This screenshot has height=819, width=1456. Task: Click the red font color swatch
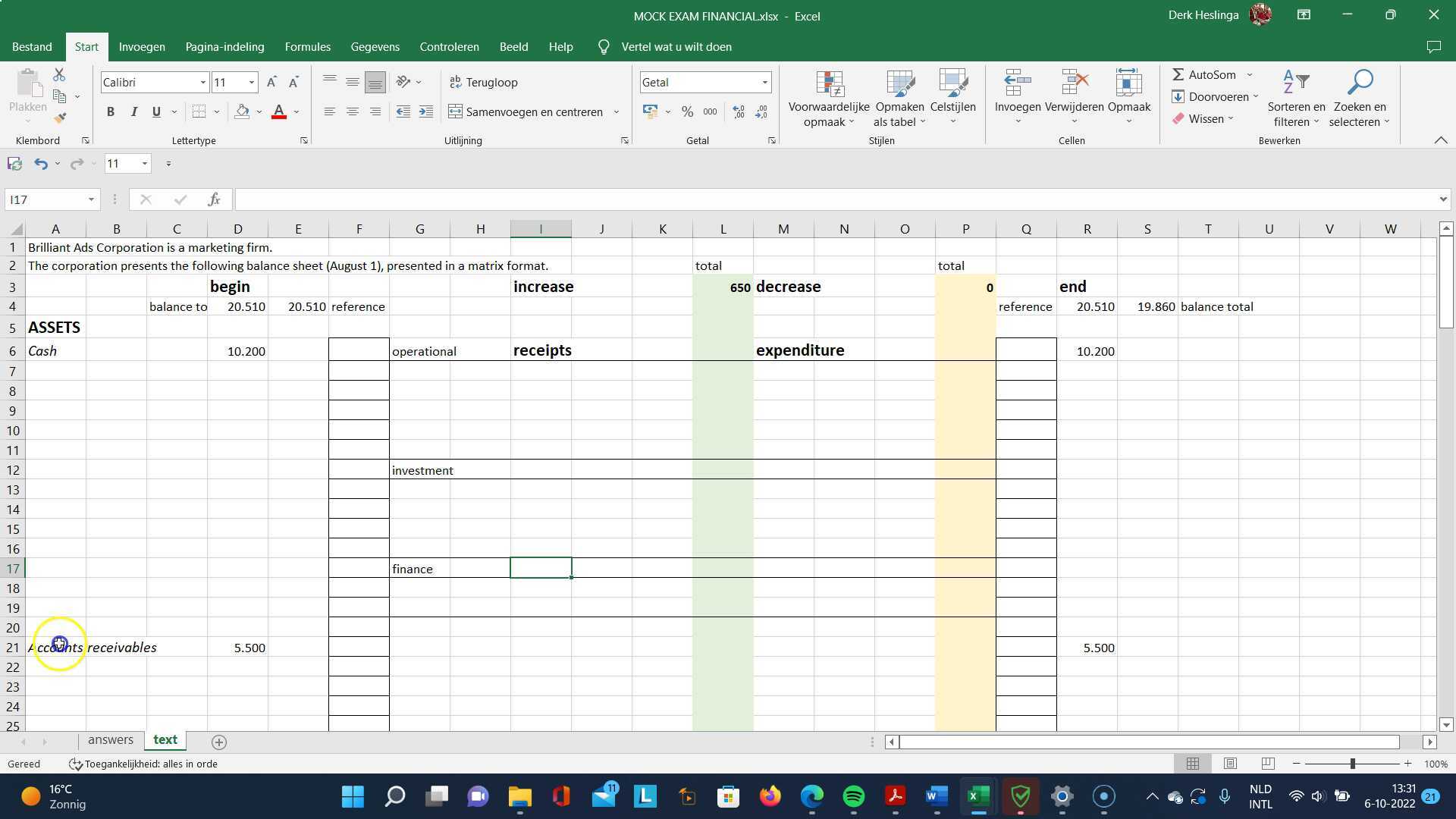pyautogui.click(x=279, y=112)
